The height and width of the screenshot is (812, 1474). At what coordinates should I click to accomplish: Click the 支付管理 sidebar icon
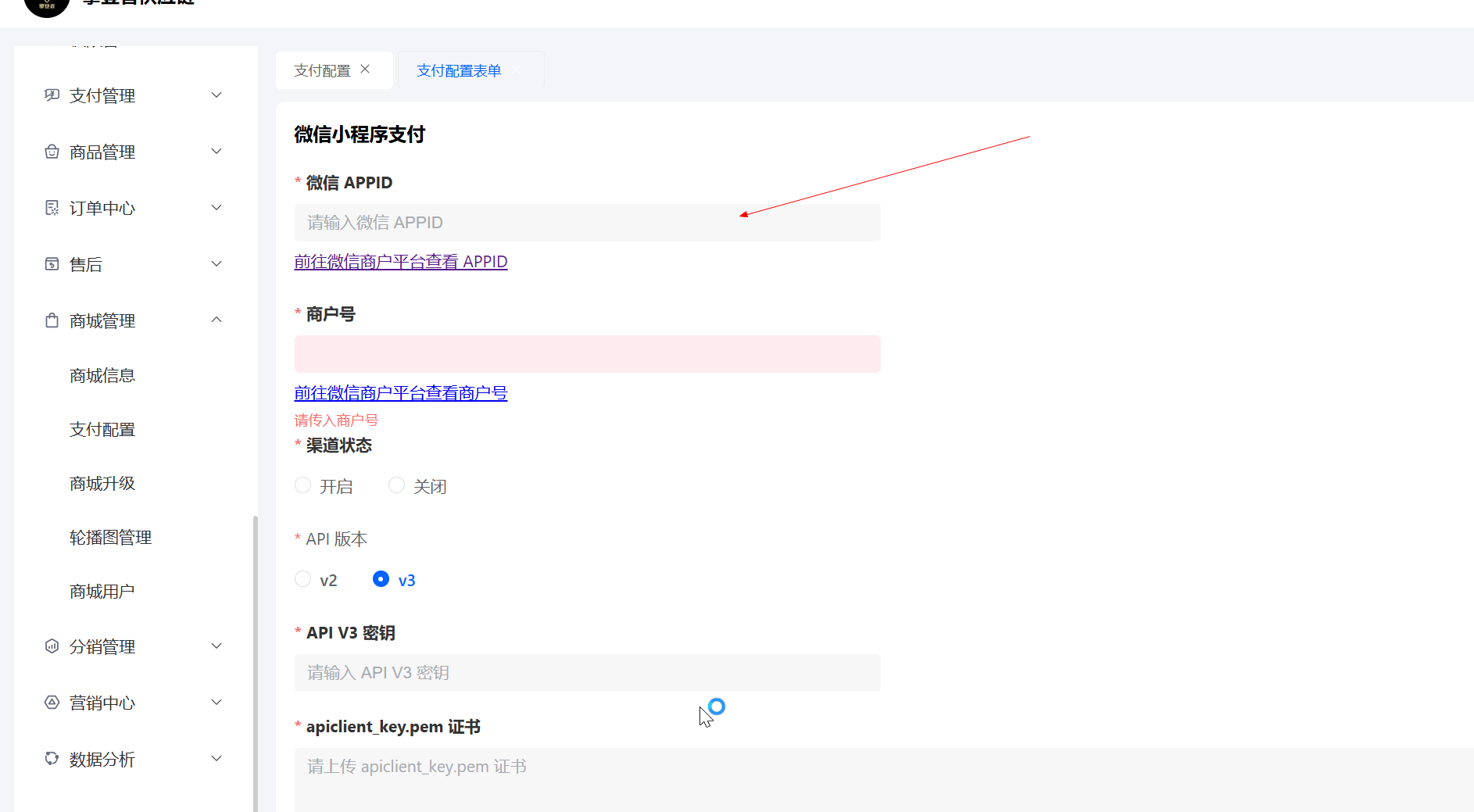click(x=52, y=95)
